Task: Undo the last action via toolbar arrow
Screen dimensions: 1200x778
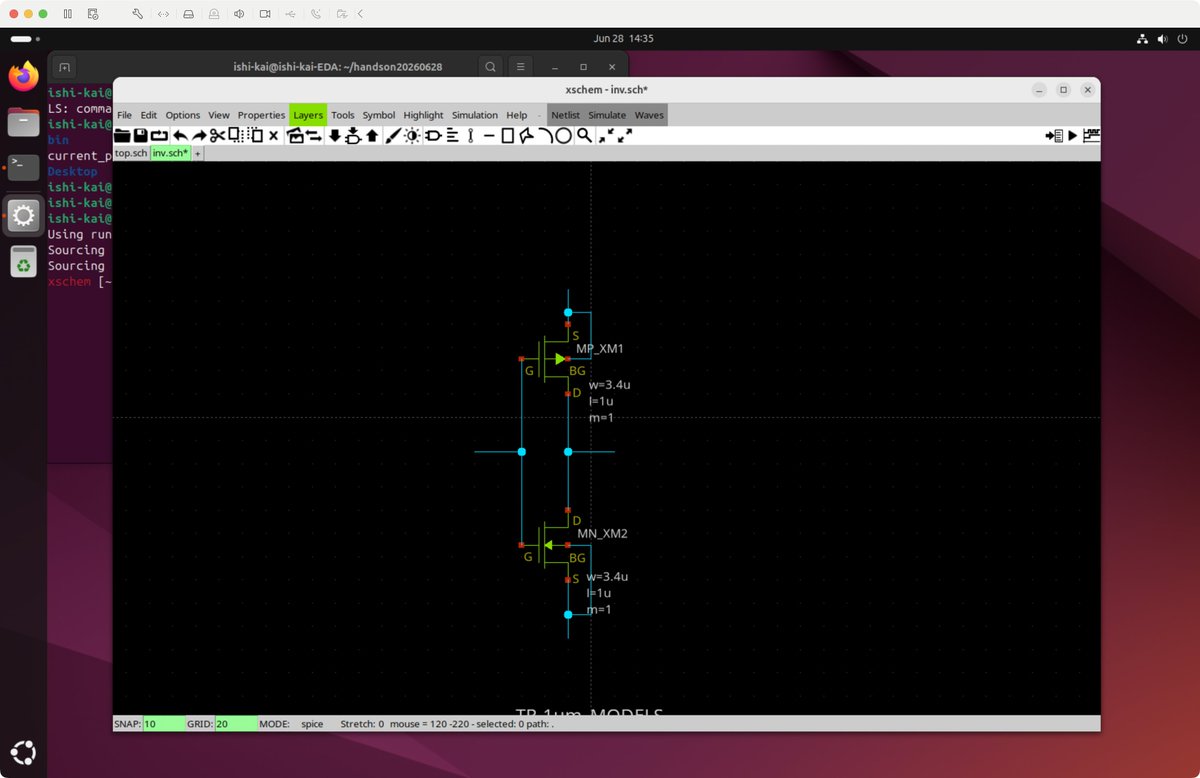Action: click(x=180, y=135)
